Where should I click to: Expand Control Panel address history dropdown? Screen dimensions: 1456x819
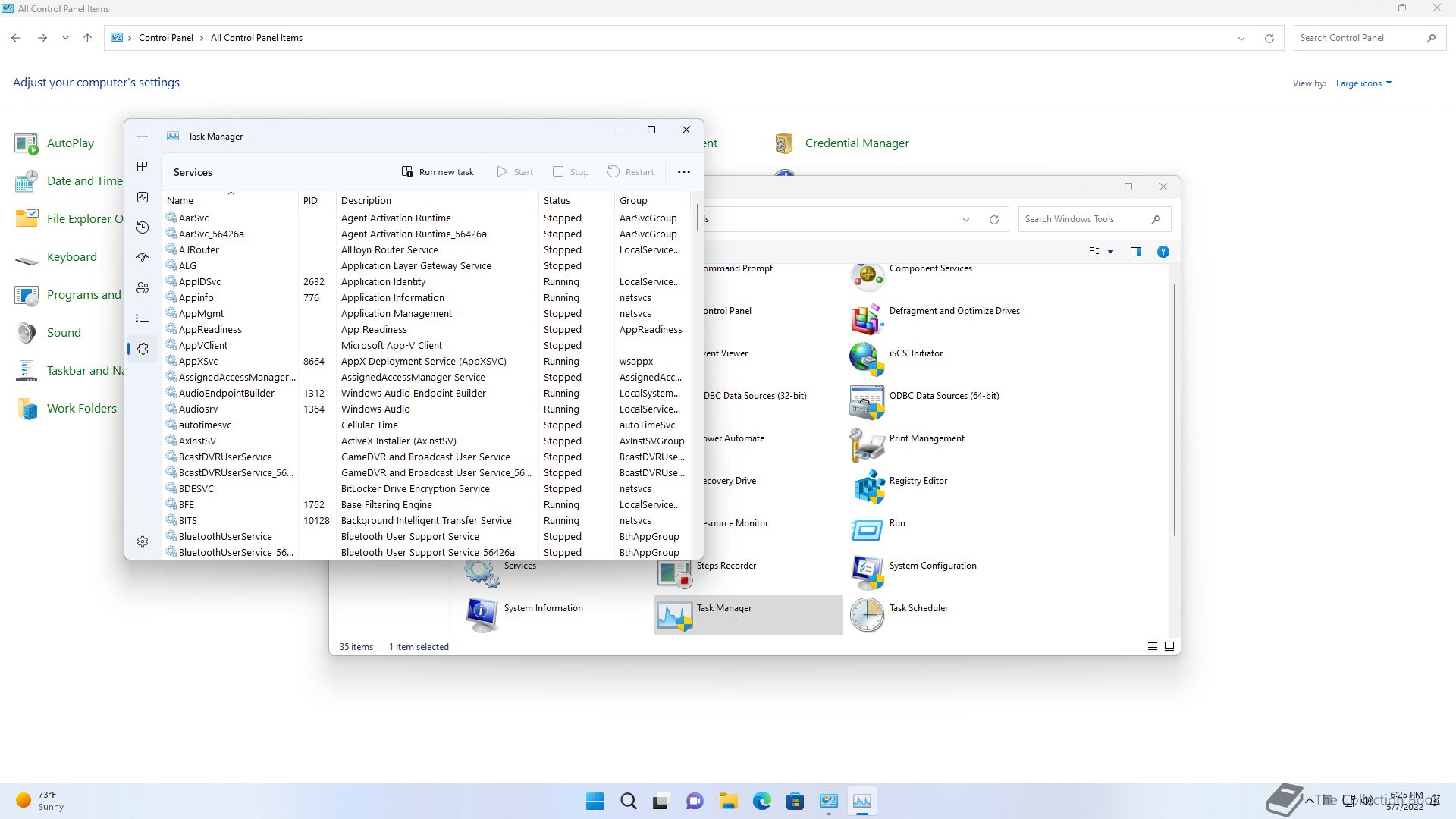coord(1241,38)
